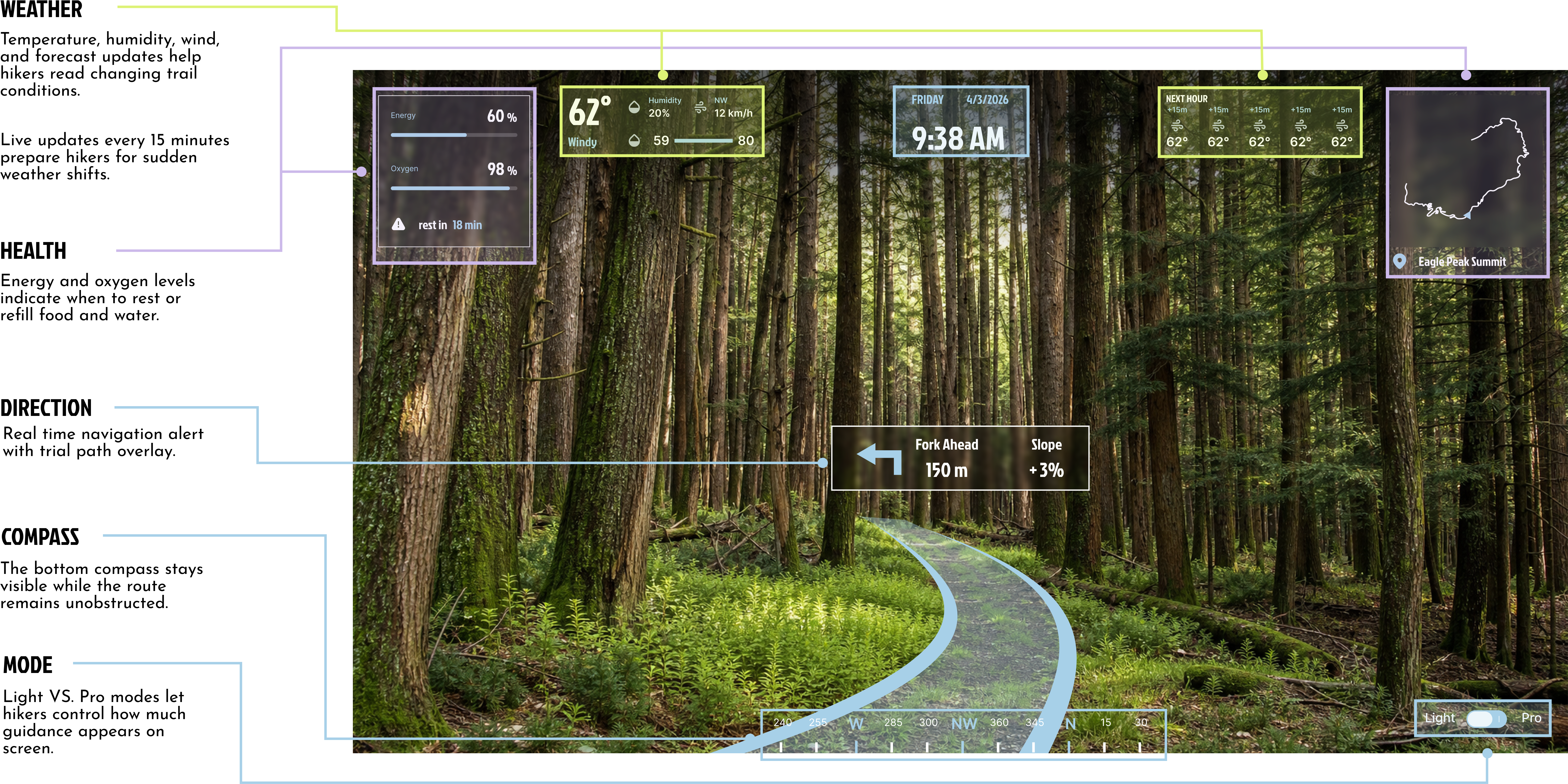
Task: Click the humidity droplet icon beside 20%
Action: [x=634, y=107]
